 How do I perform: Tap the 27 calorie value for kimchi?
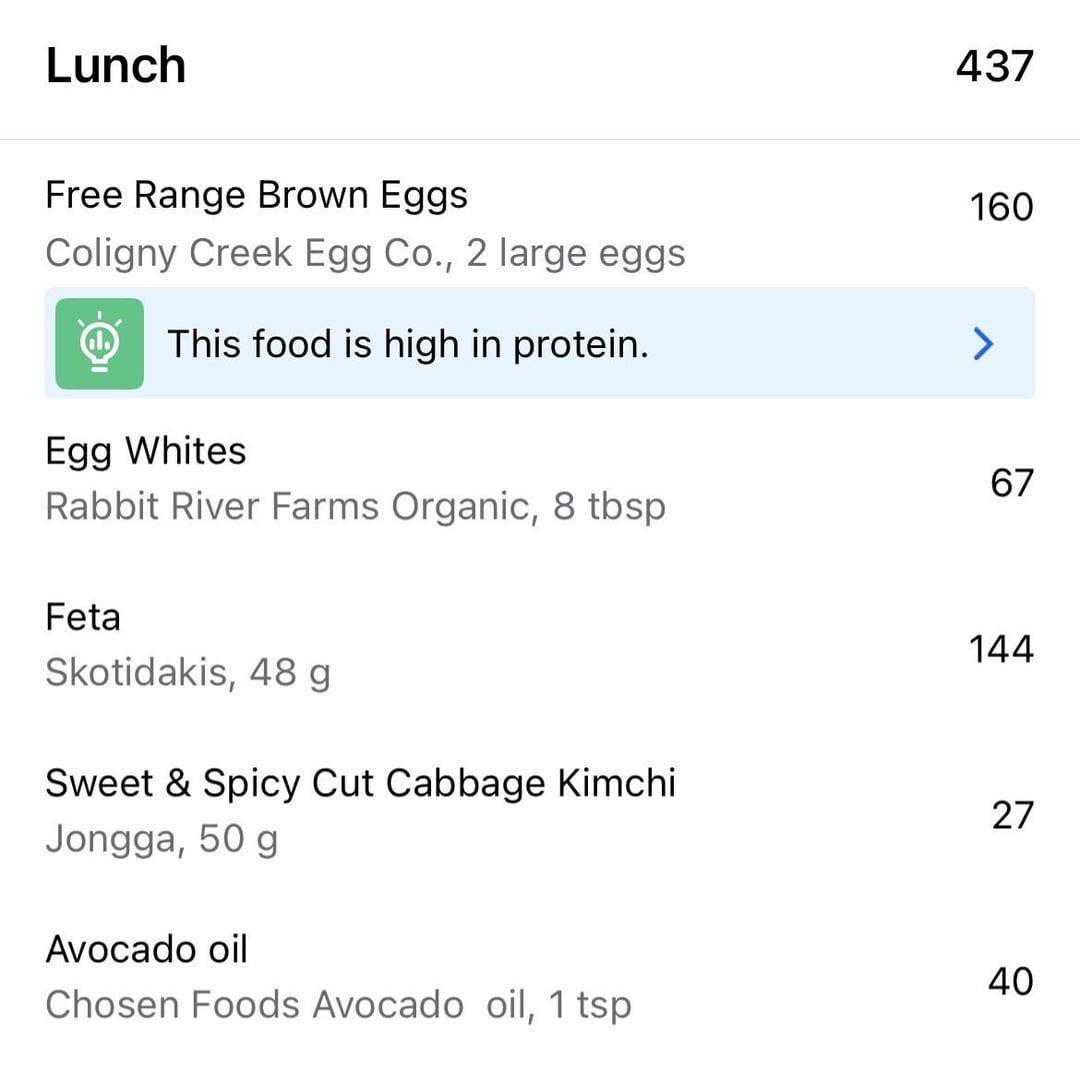click(1012, 815)
